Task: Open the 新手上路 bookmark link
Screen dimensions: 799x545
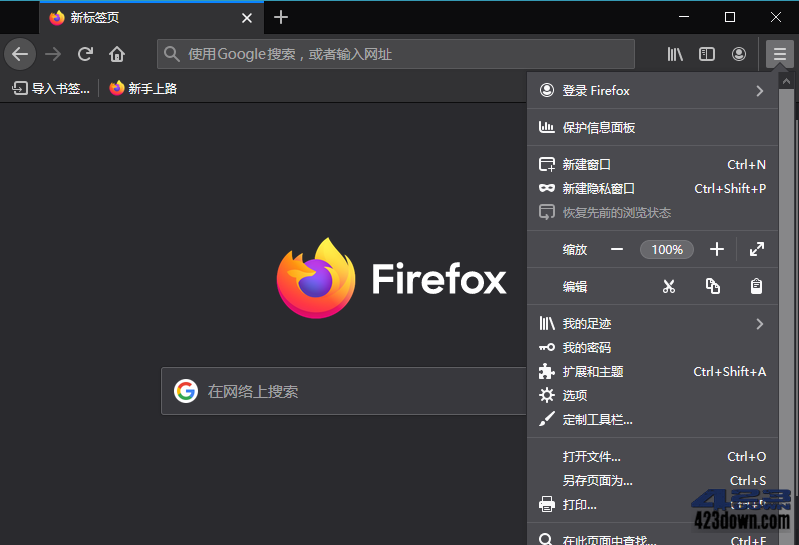Action: 143,88
